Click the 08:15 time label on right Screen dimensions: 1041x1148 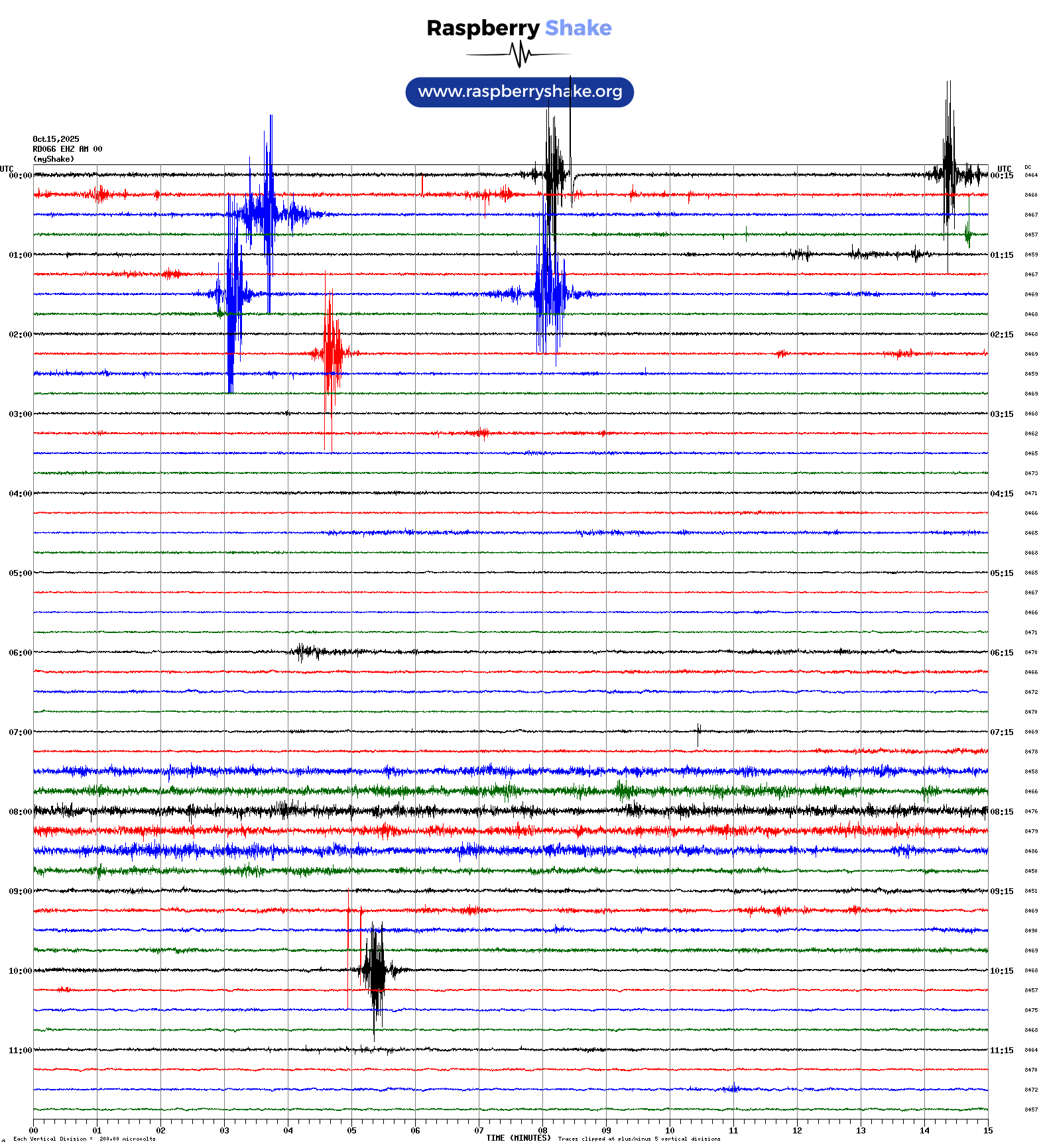point(1001,812)
